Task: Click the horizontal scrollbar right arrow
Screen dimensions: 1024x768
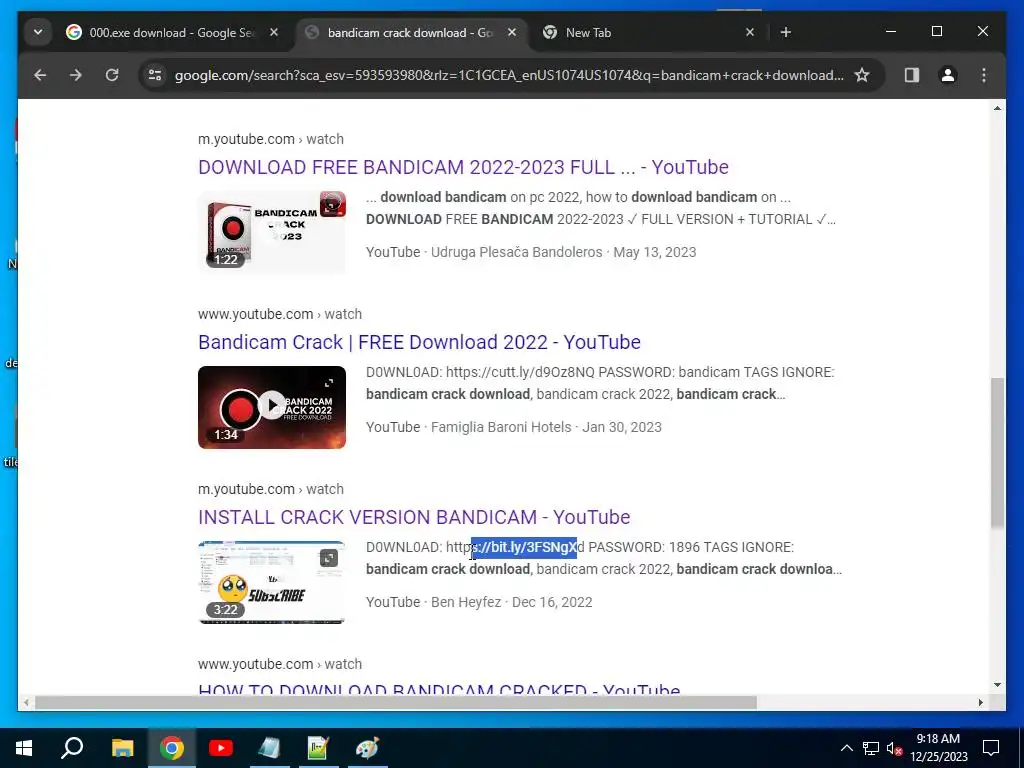Action: 980,703
